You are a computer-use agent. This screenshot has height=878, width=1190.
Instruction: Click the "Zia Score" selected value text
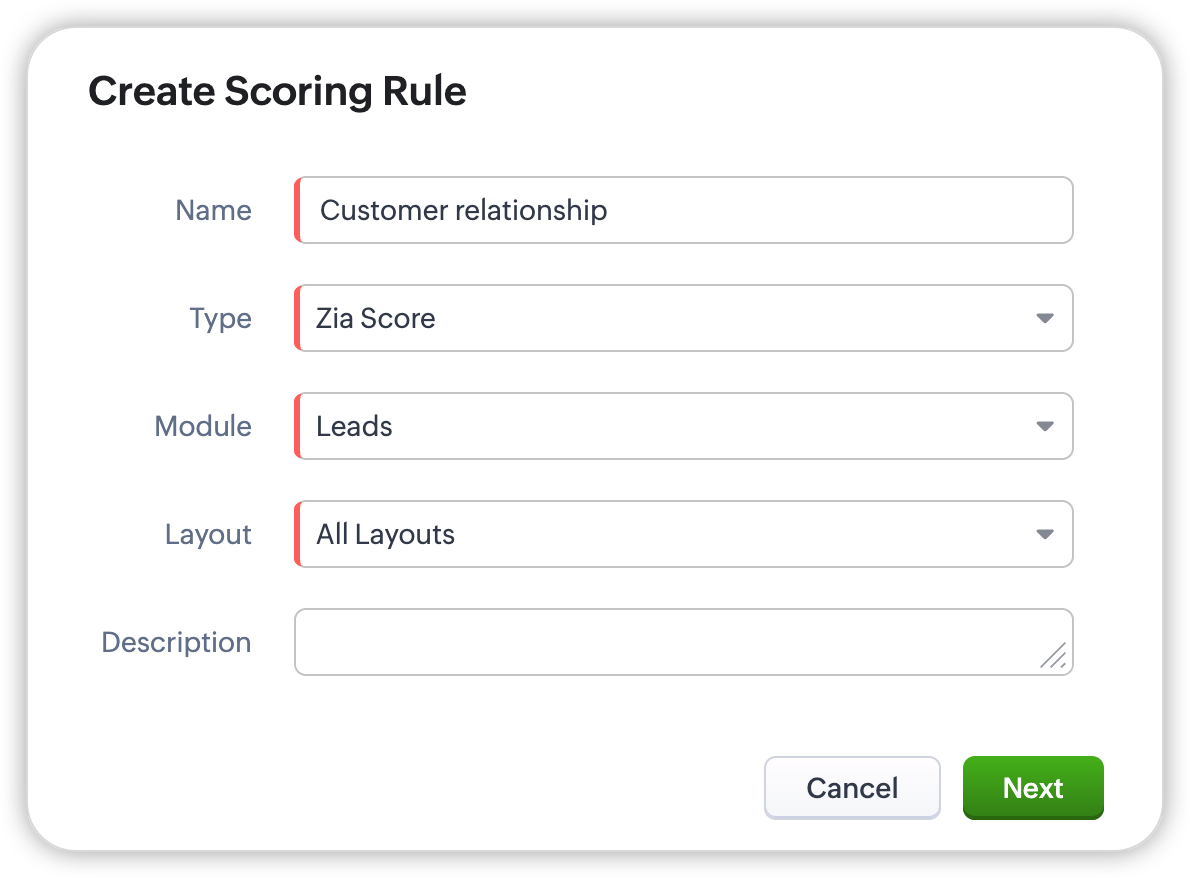(x=376, y=319)
